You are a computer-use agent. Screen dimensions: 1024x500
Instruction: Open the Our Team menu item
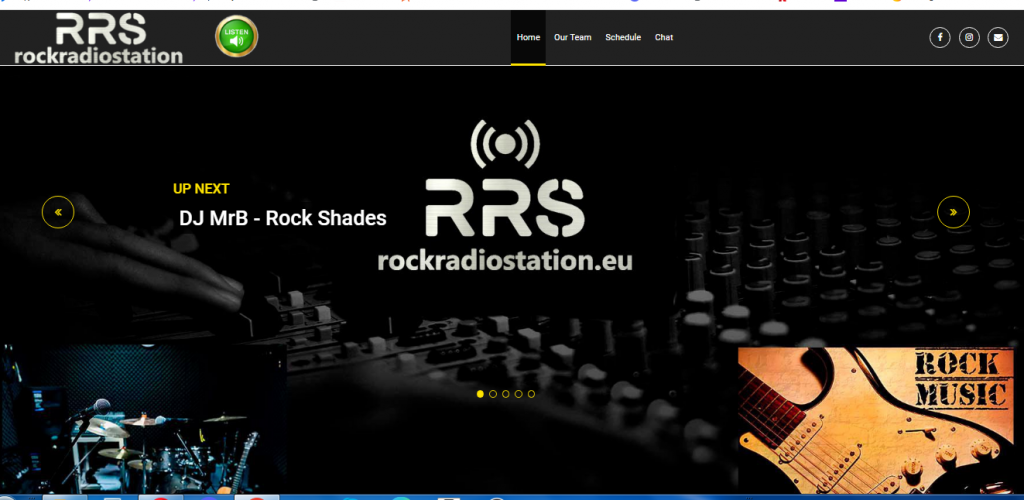point(572,38)
